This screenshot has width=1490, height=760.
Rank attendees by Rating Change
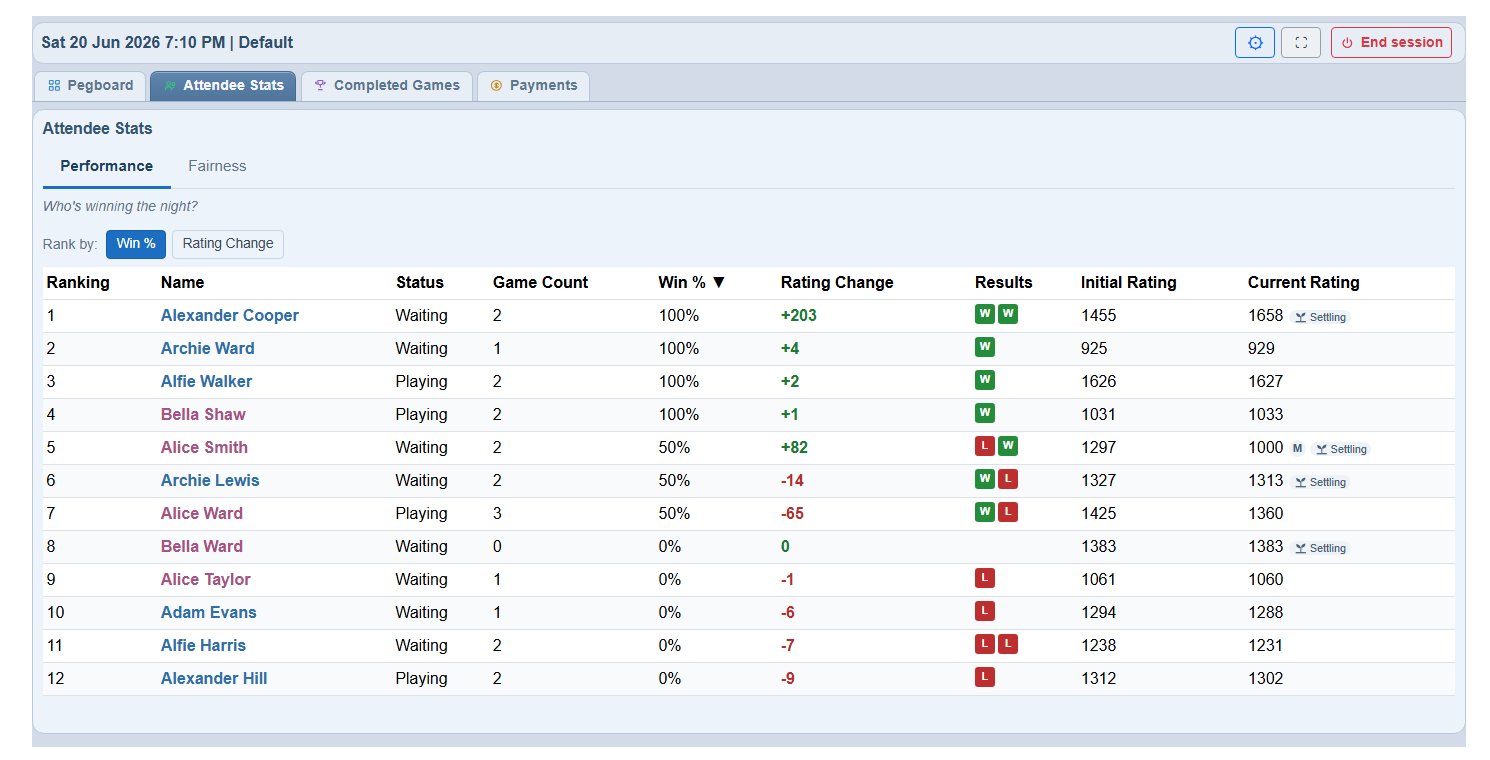228,244
